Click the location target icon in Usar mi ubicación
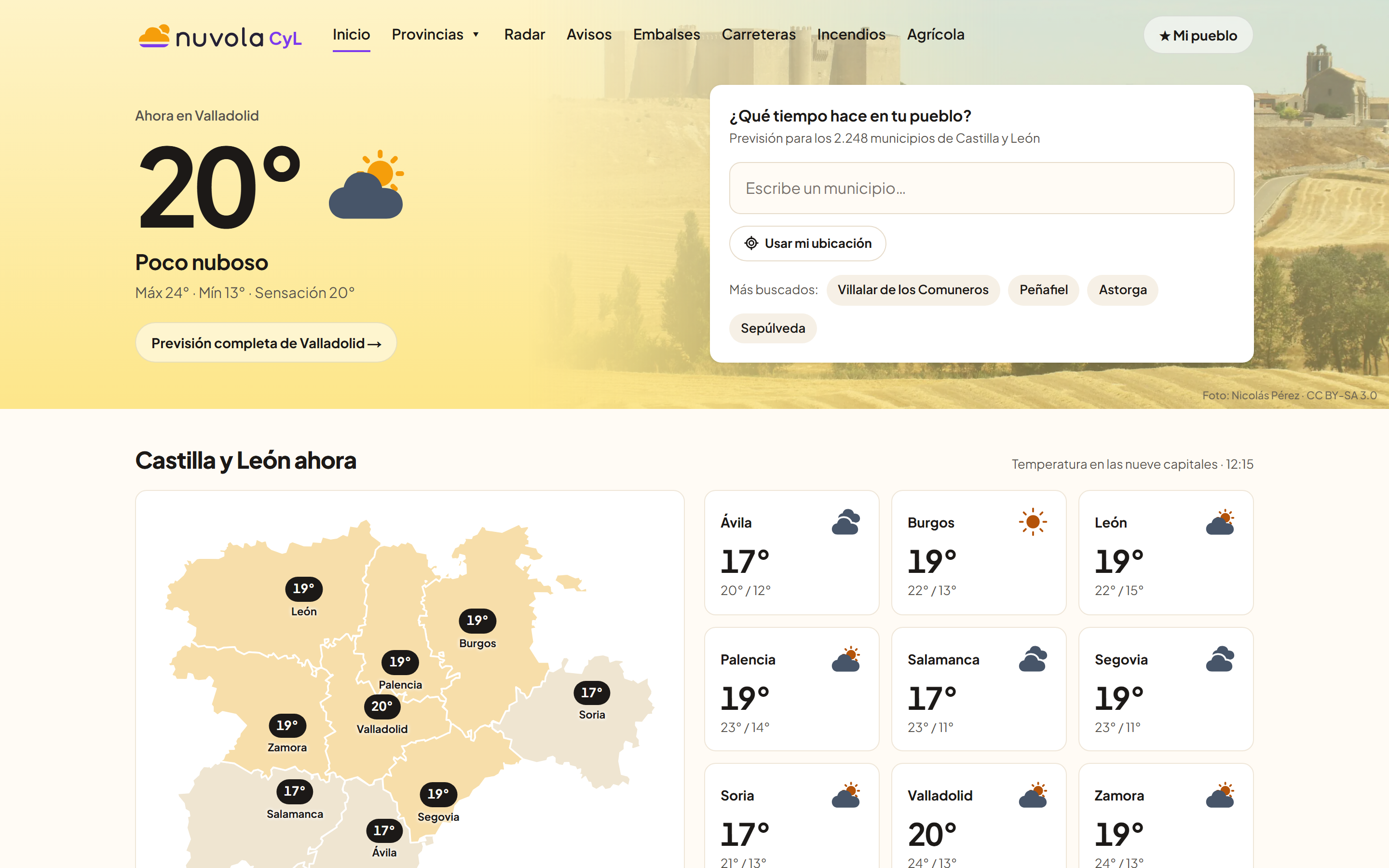 pos(751,244)
